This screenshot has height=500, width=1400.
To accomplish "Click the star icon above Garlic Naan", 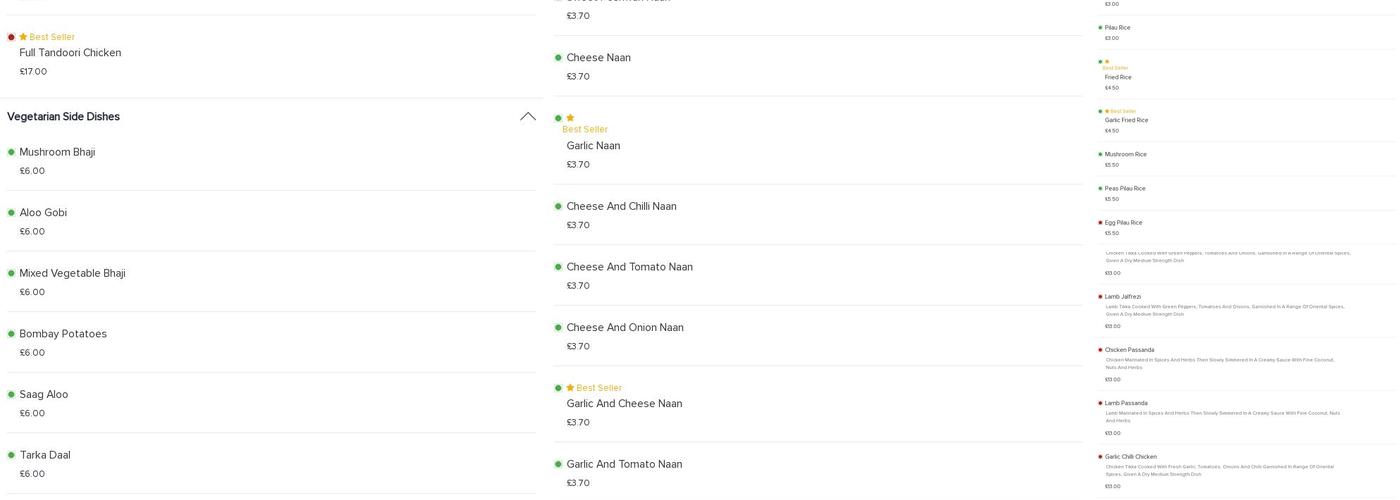I will 570,118.
